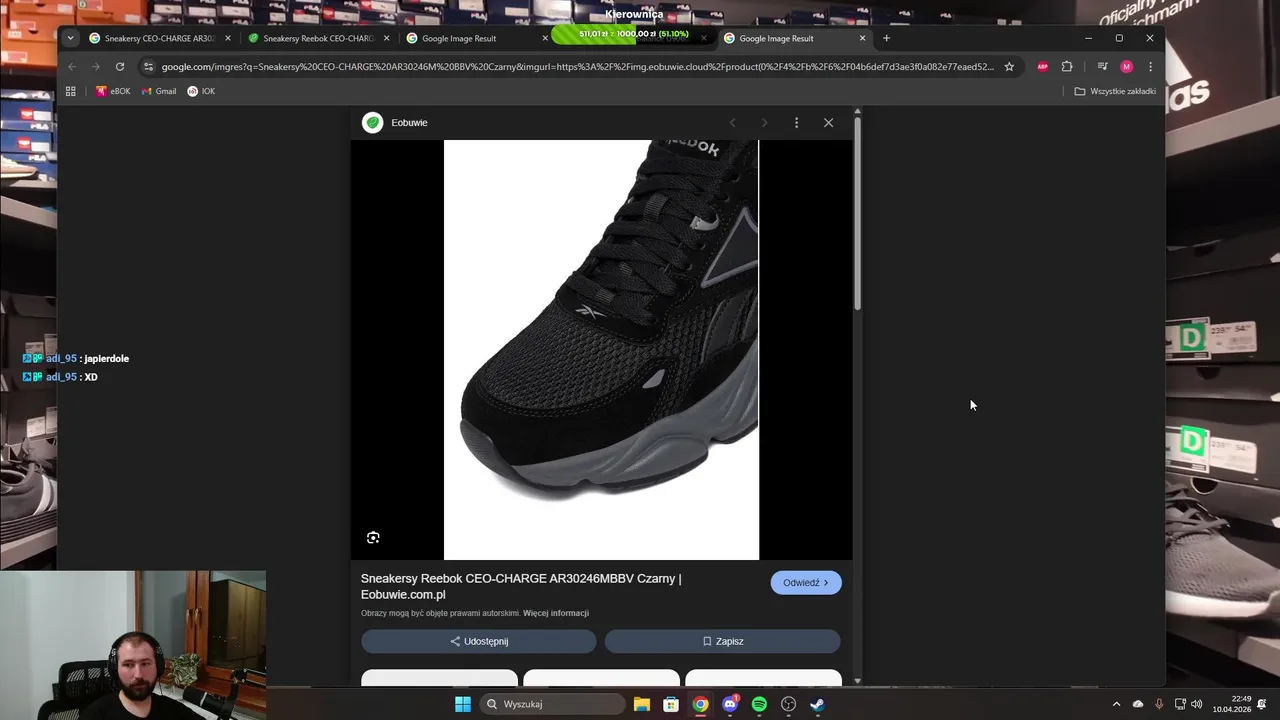The width and height of the screenshot is (1280, 720).
Task: Open Spotify from the taskbar
Action: click(x=759, y=704)
